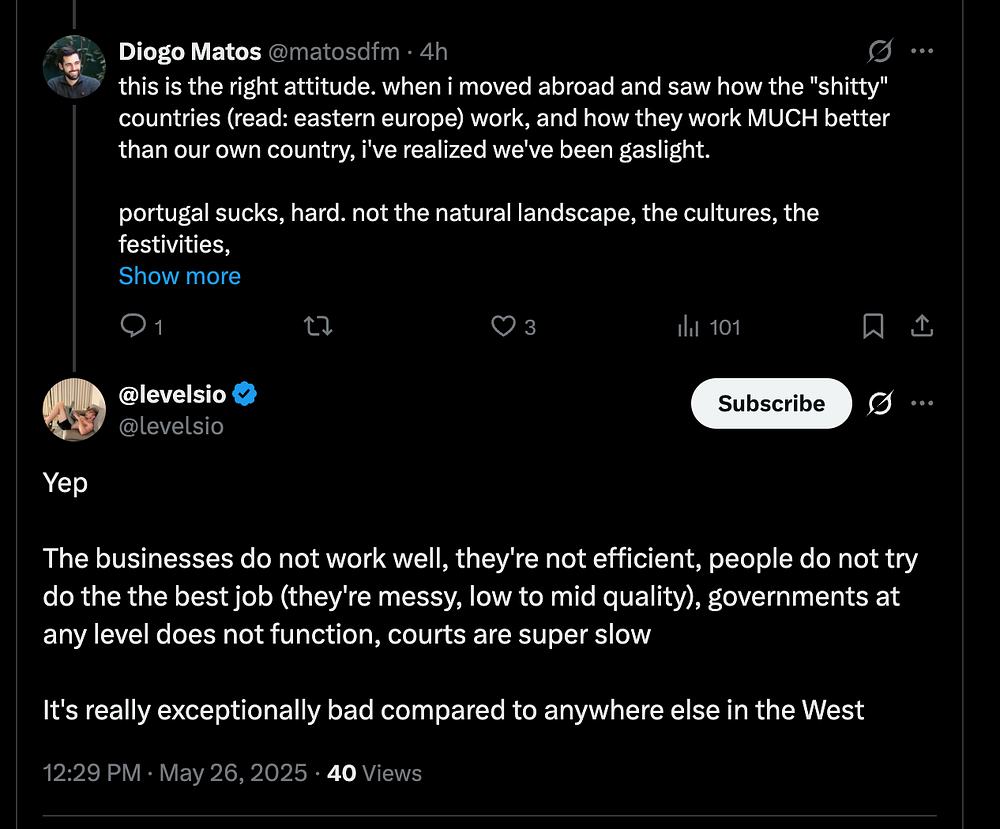Click the reply icon on Diogo's tweet
This screenshot has width=1000, height=829.
(133, 326)
